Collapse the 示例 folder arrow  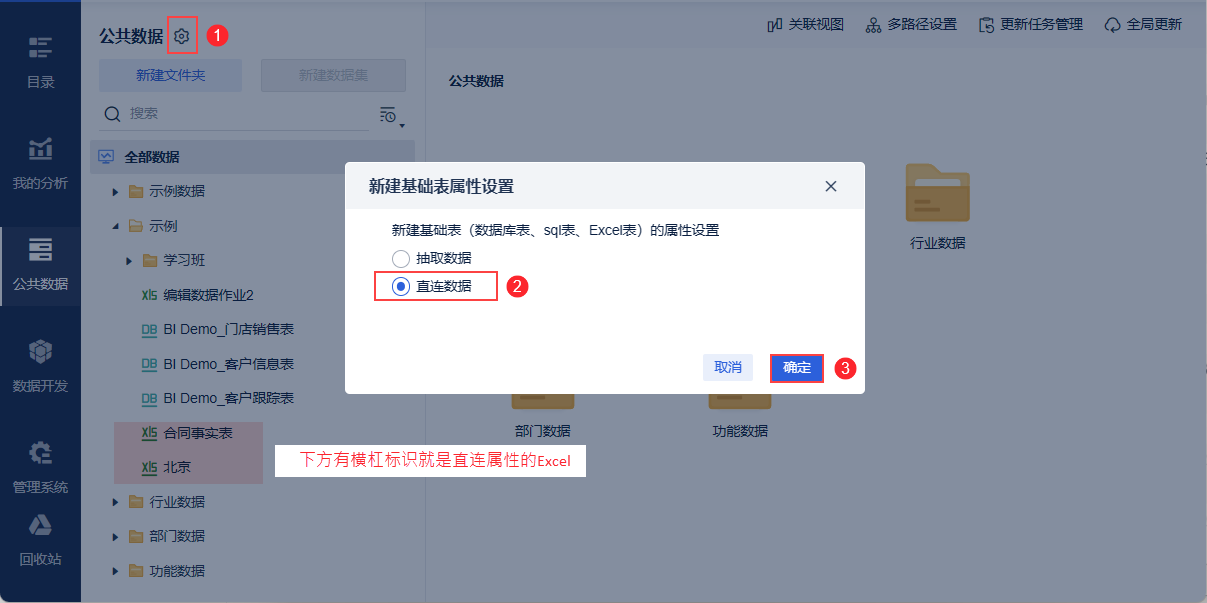click(x=116, y=226)
